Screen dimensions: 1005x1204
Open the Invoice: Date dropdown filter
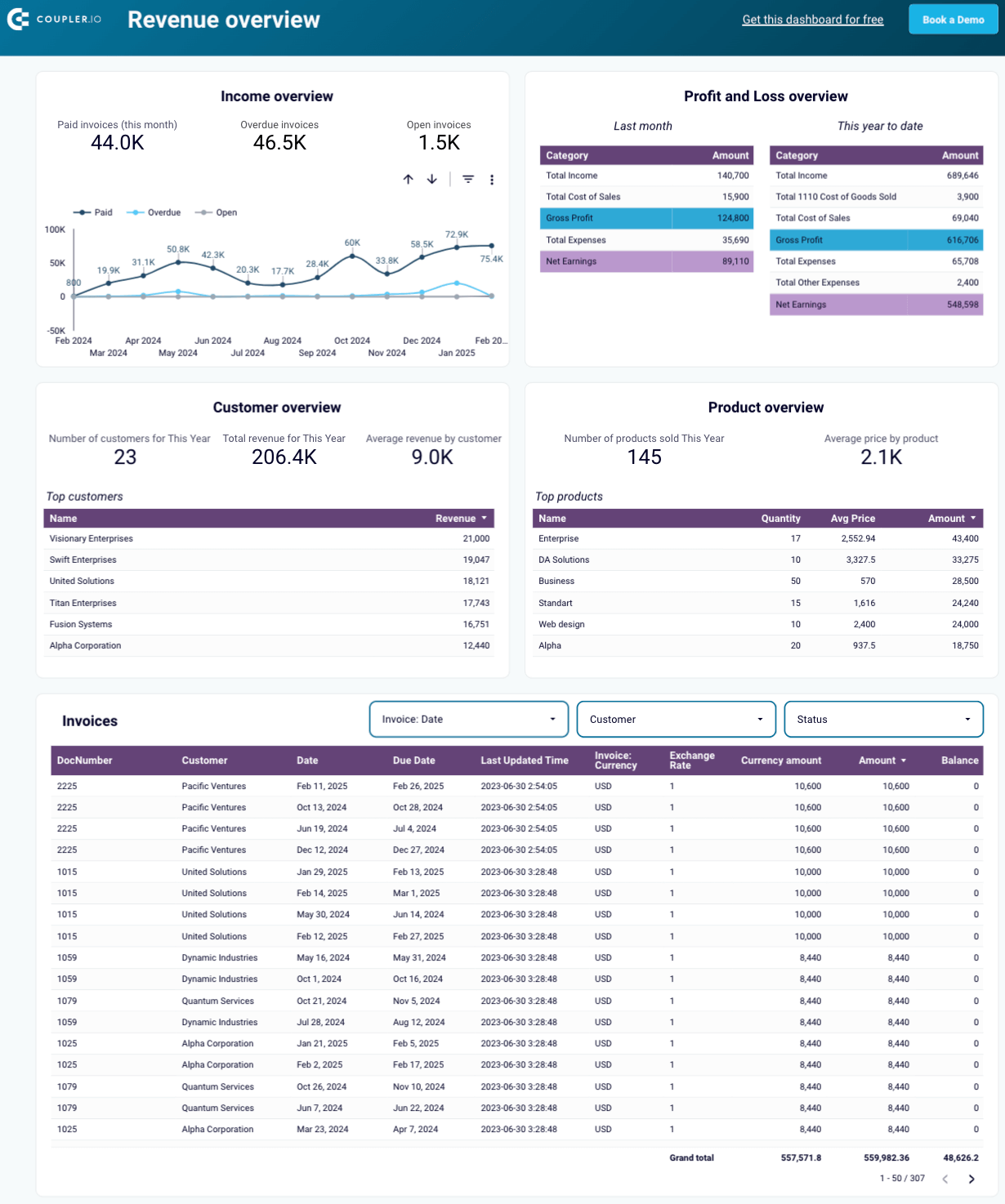click(x=469, y=720)
